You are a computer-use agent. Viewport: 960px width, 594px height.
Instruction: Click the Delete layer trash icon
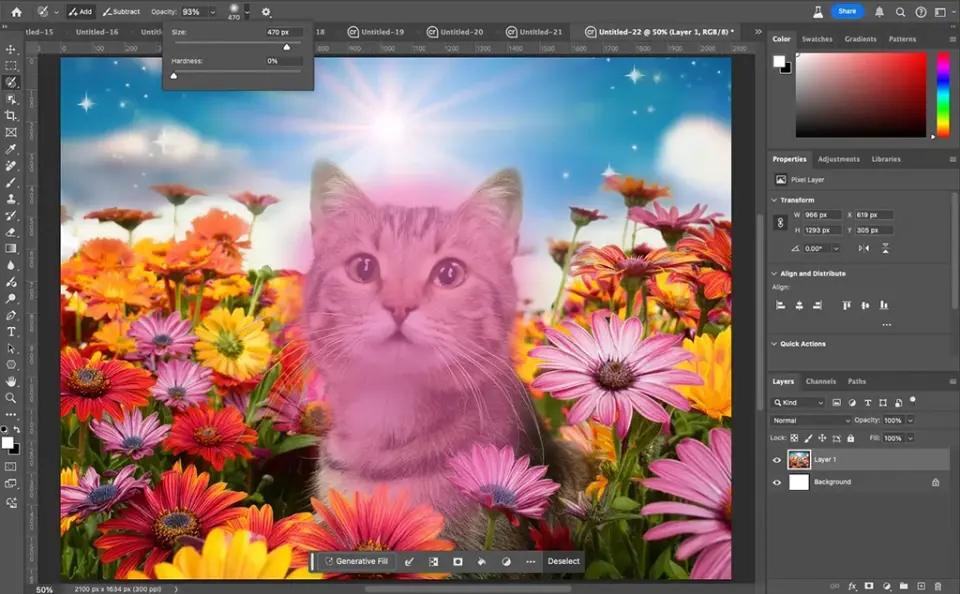point(938,585)
